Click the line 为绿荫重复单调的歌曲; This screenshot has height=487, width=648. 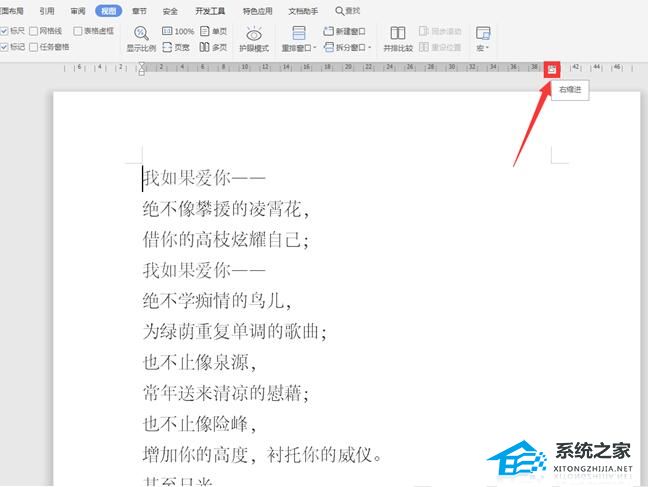click(235, 332)
